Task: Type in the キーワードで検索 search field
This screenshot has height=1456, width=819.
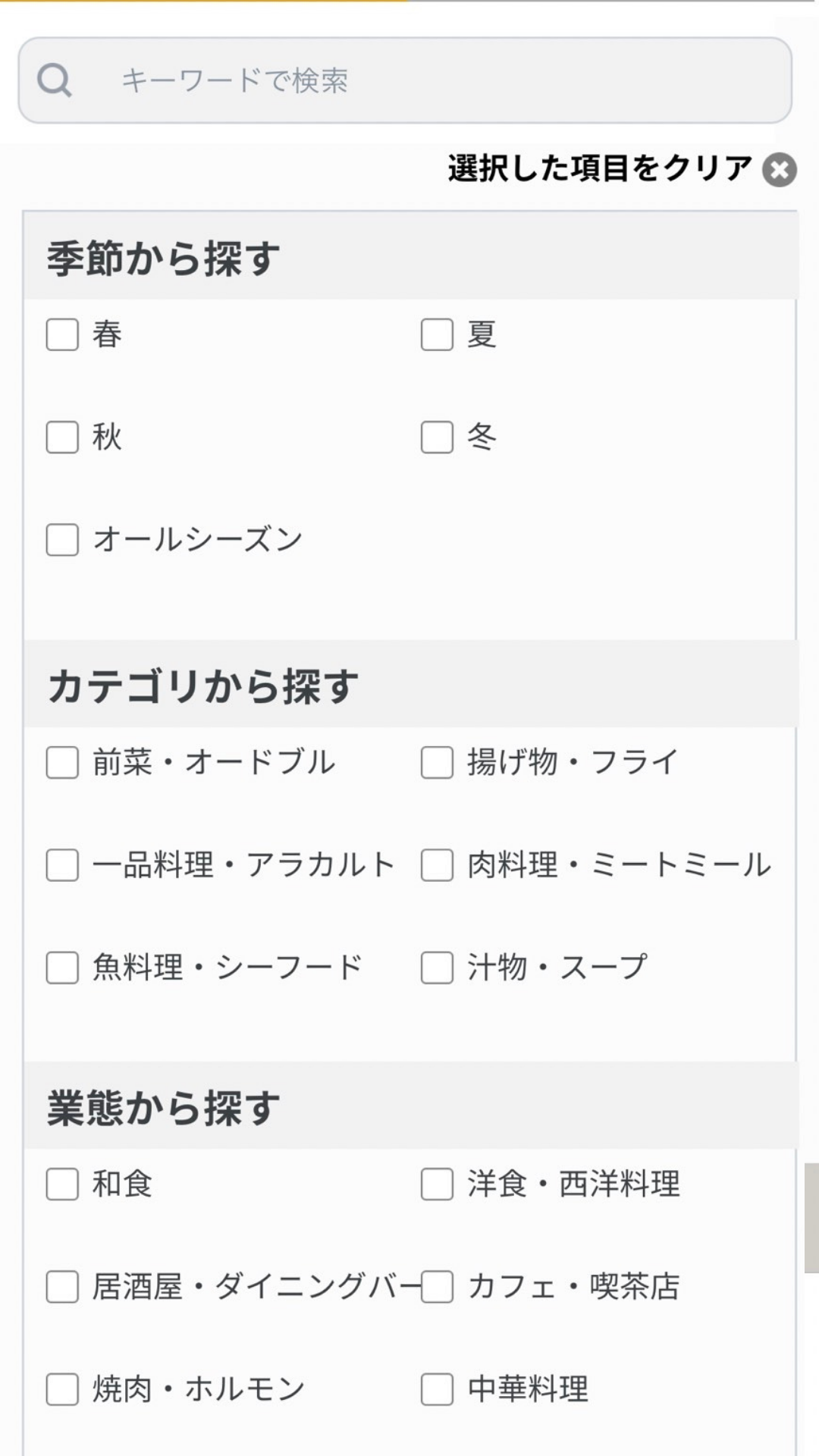Action: pos(425,80)
